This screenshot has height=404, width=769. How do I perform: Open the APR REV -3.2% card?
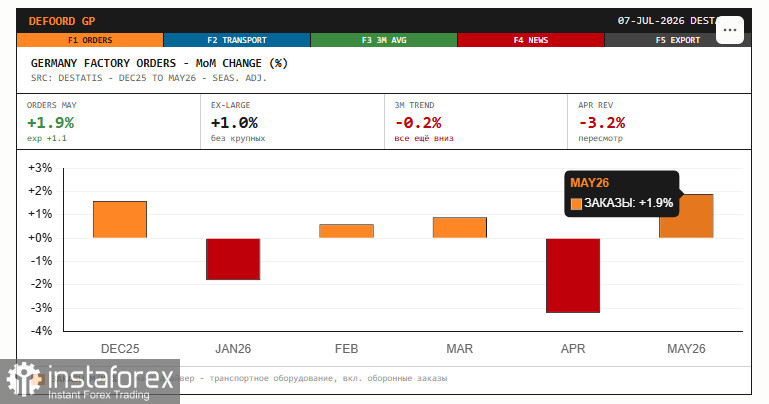click(659, 122)
